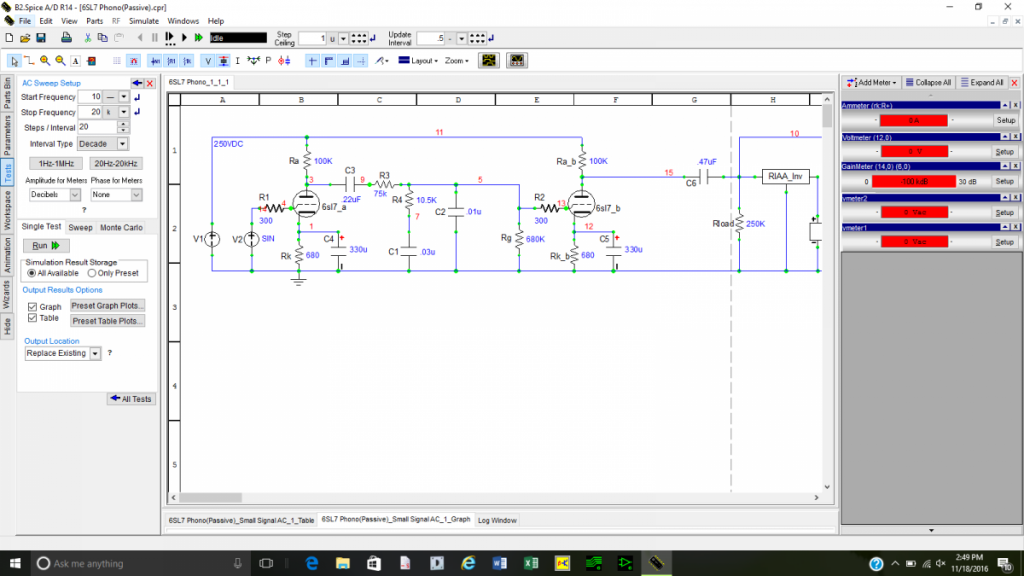The image size is (1024, 576).
Task: Click the Start Frequency input field
Action: click(90, 97)
